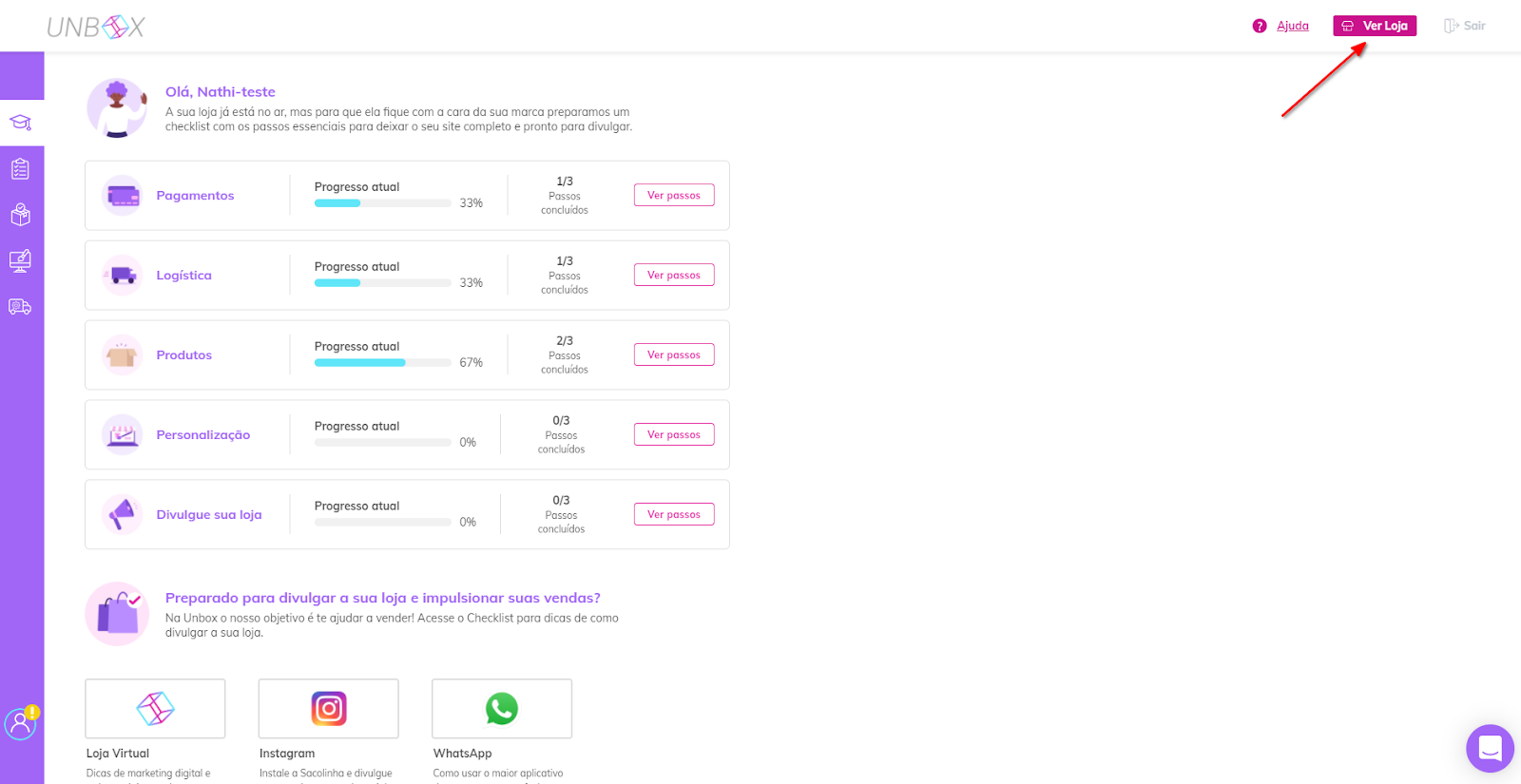Click Ver passos for Personalização

coord(674,434)
